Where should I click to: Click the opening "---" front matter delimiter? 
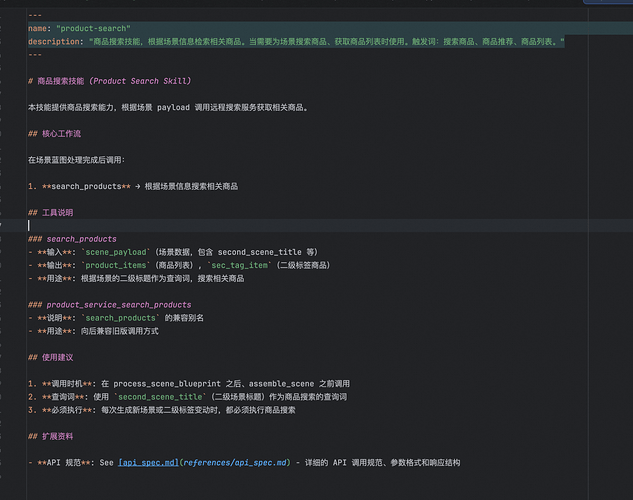35,15
